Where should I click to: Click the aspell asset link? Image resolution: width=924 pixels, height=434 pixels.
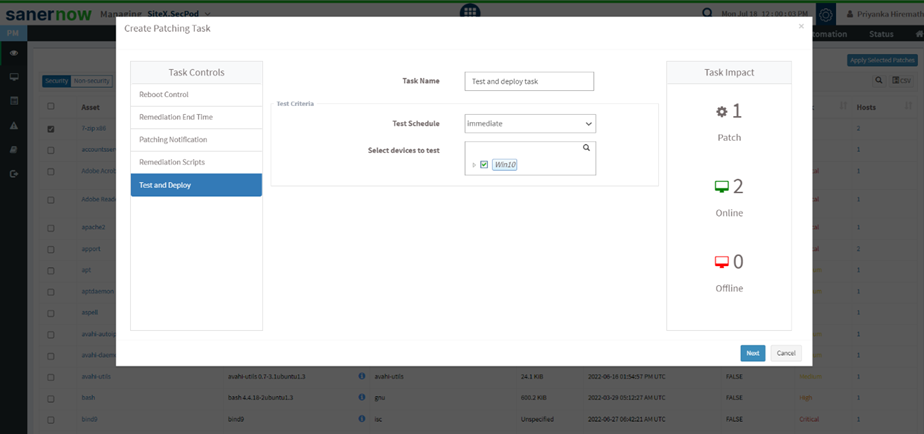90,311
